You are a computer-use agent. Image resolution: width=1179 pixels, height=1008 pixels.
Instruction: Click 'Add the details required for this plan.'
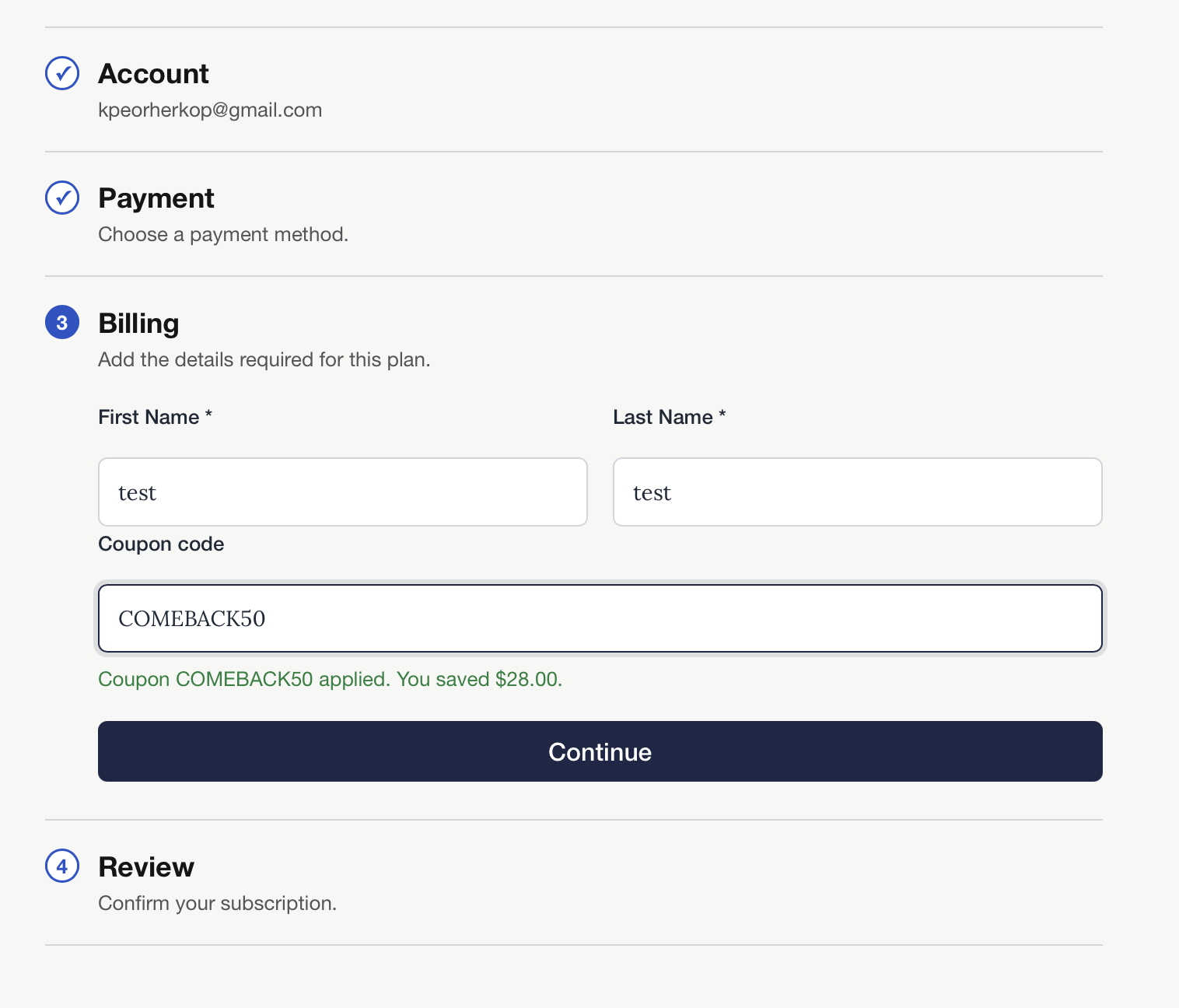click(x=264, y=359)
